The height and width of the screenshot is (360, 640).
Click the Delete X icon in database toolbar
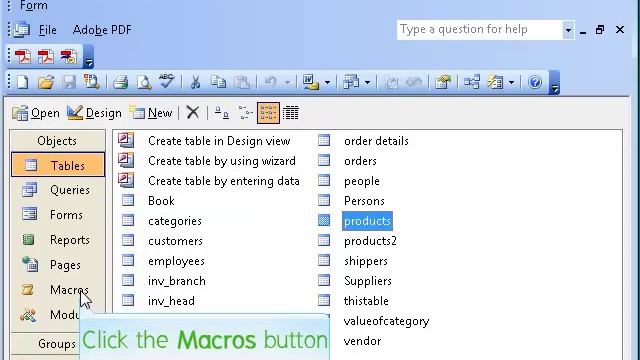pyautogui.click(x=193, y=112)
